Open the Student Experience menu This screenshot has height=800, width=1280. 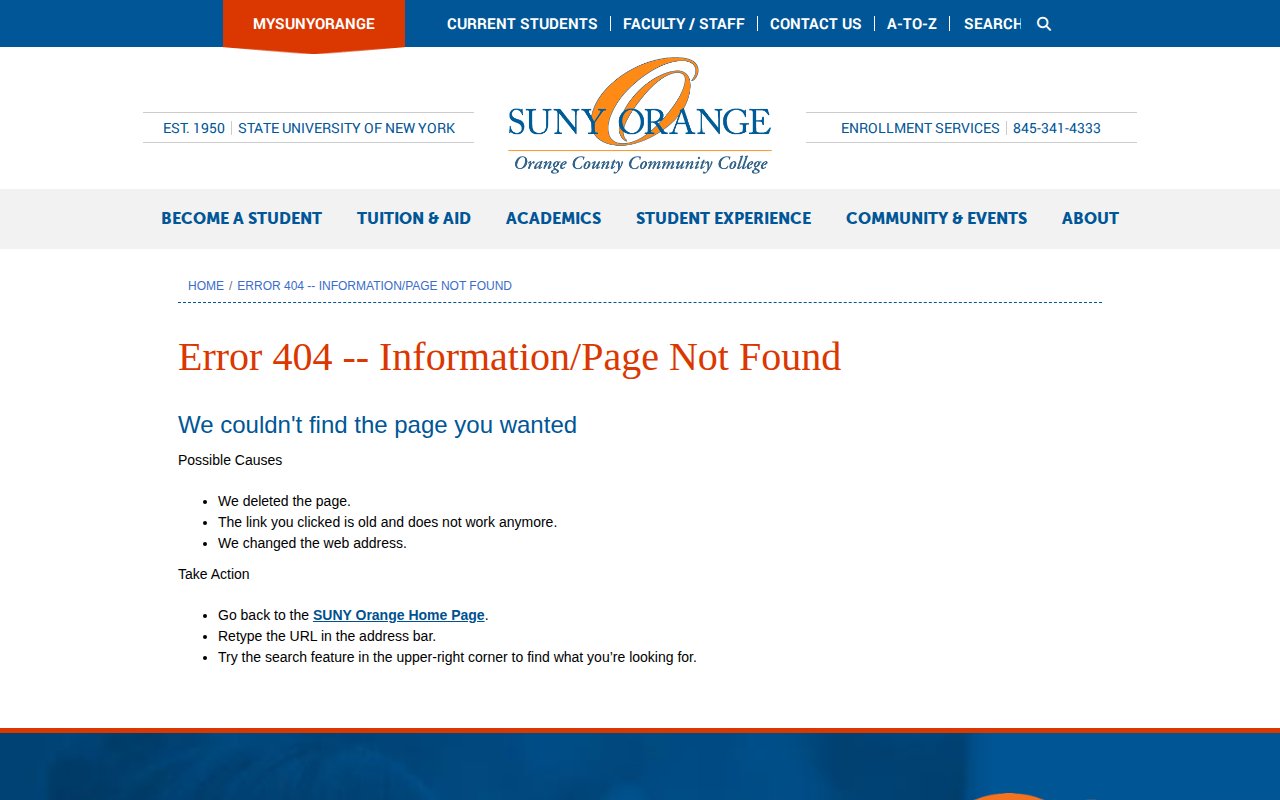723,218
